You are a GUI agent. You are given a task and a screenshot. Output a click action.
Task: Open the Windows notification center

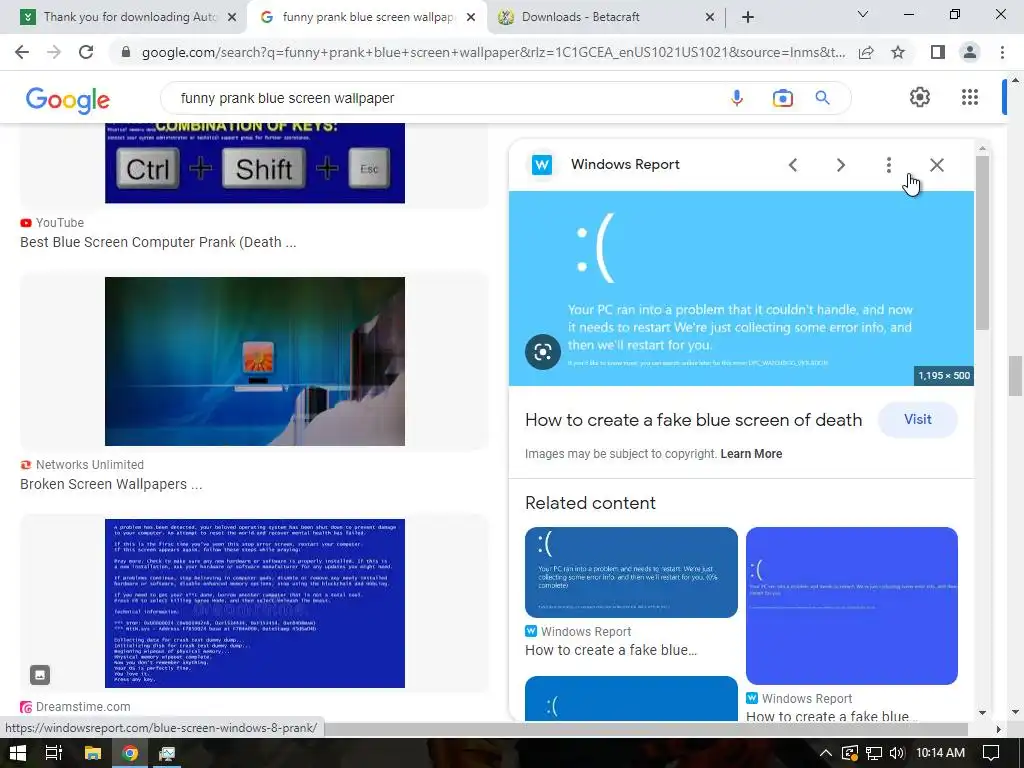click(x=991, y=753)
